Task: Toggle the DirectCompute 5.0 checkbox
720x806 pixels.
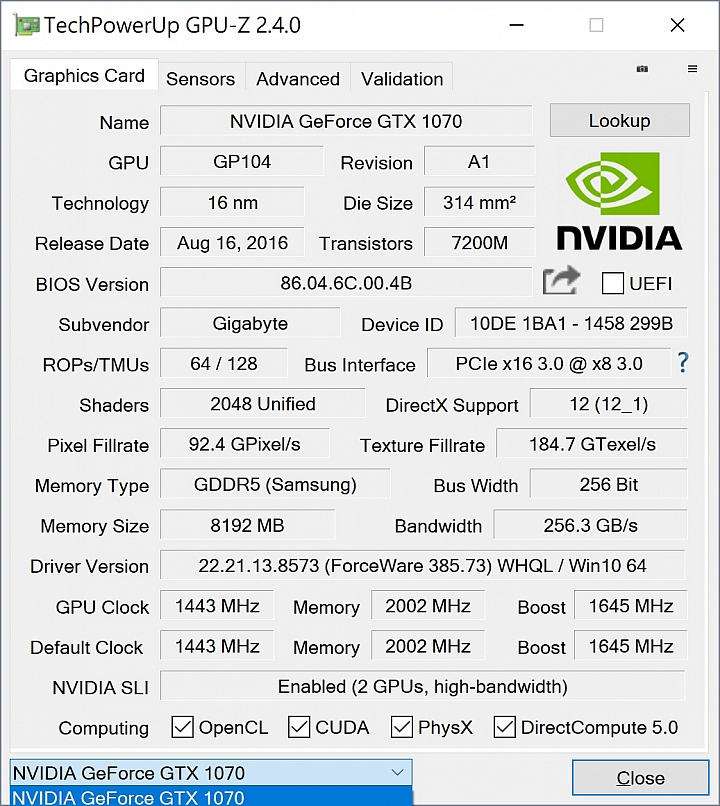Action: point(504,727)
